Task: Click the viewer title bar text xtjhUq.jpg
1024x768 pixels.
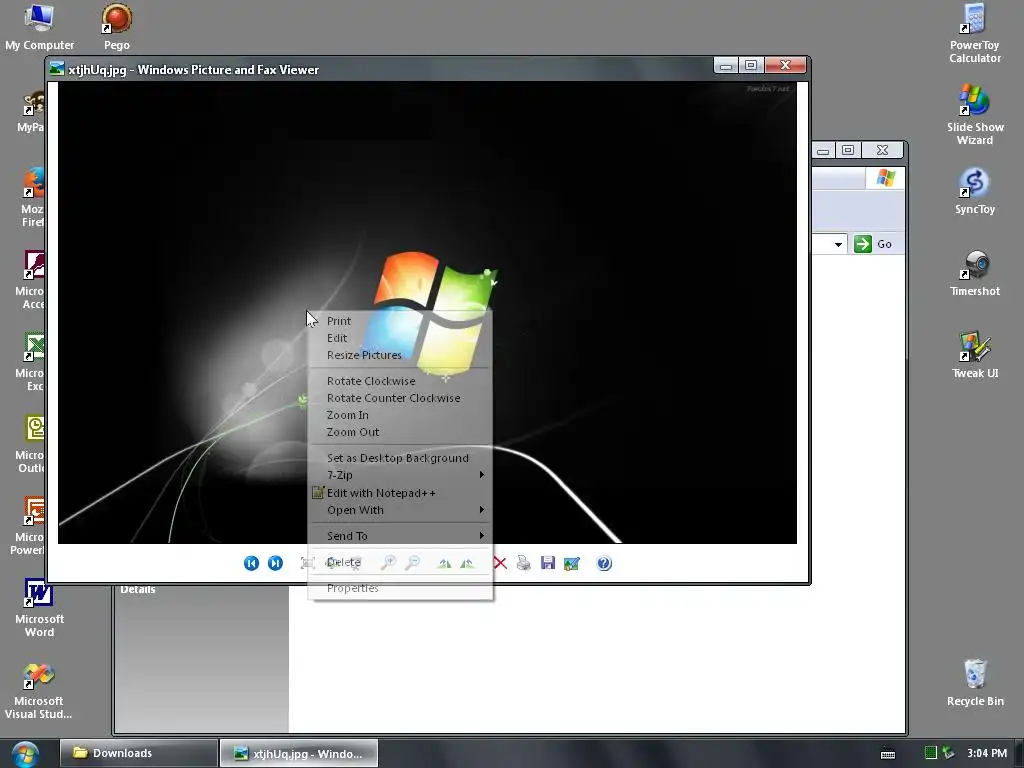Action: click(97, 69)
